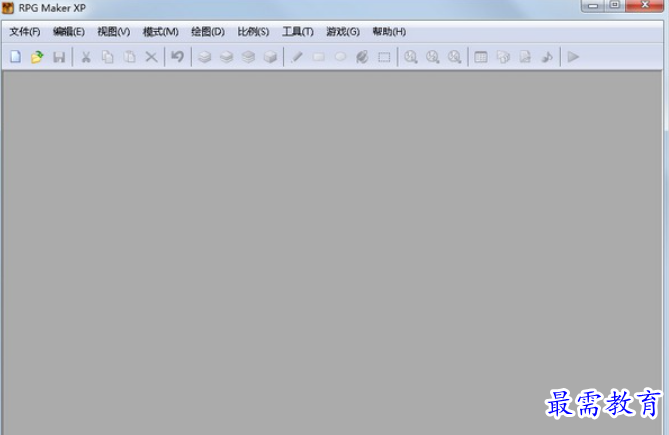Set zoom to the second magnifier scale
The image size is (669, 435).
pos(433,57)
